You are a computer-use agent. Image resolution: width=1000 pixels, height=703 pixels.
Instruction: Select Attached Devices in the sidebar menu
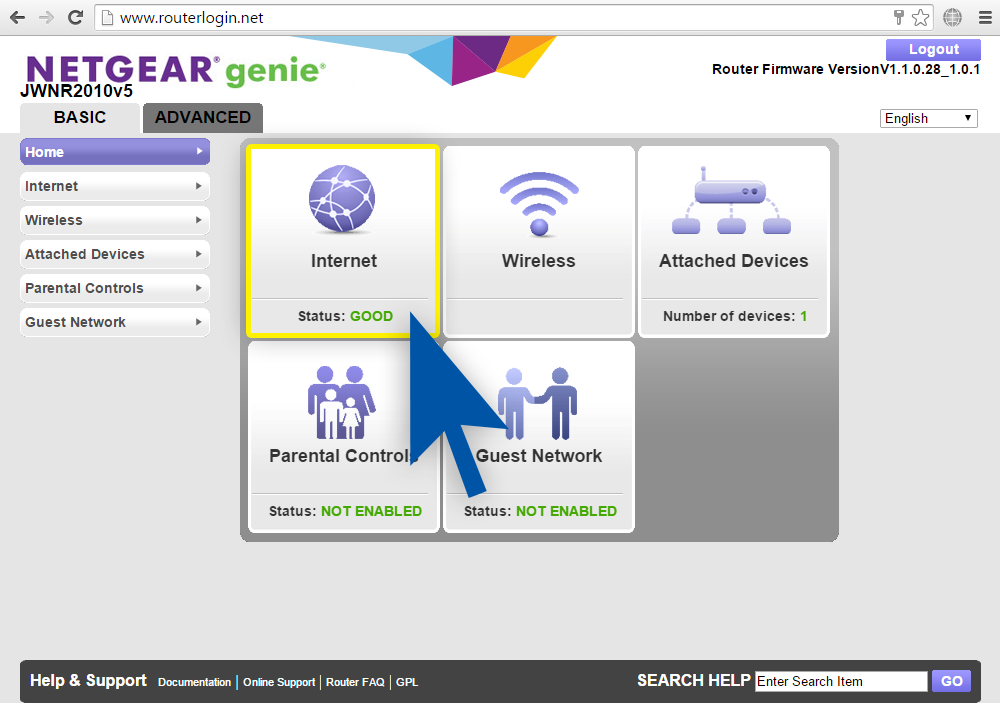pyautogui.click(x=115, y=254)
